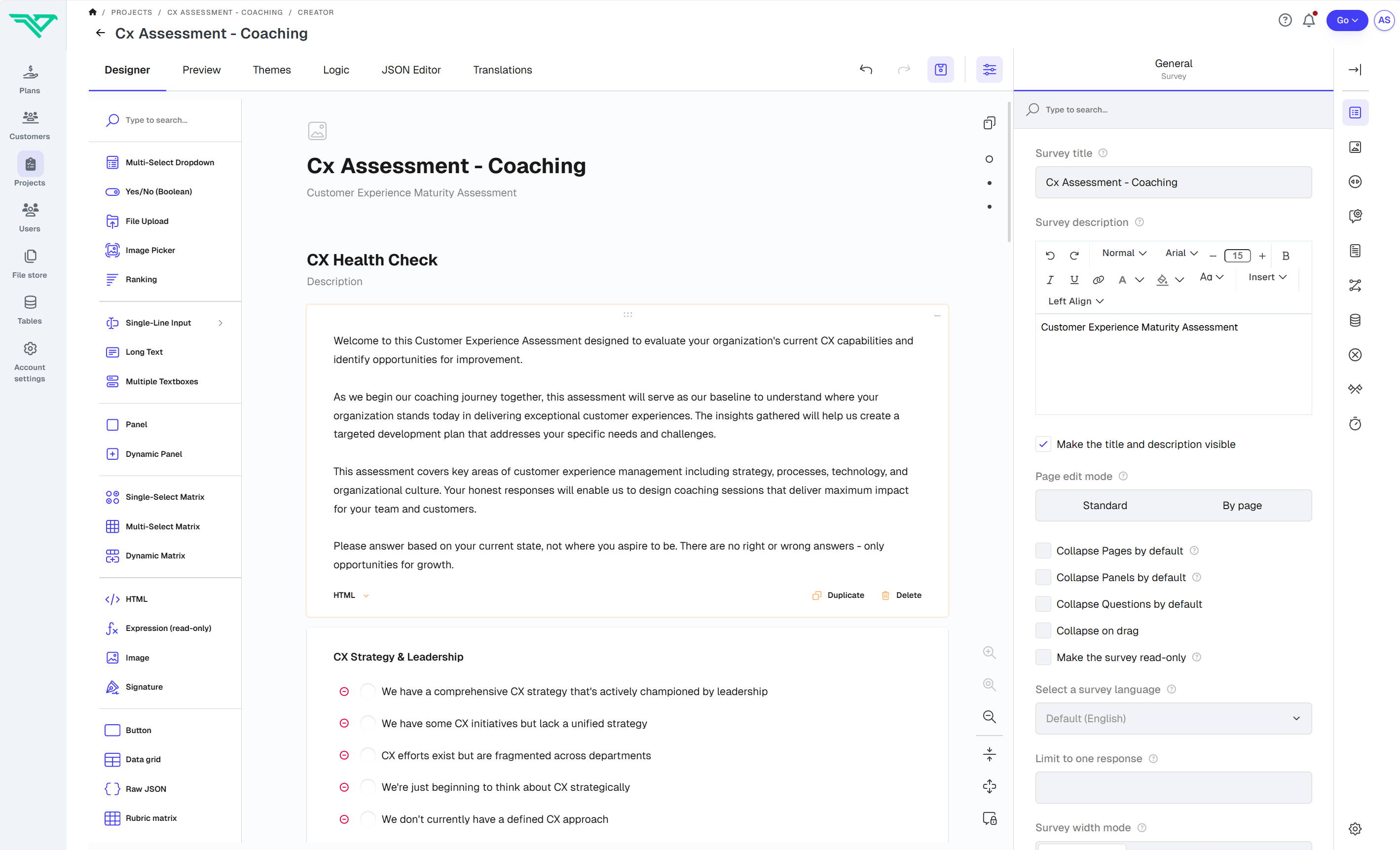The width and height of the screenshot is (1400, 850).
Task: Enable Collapse Pages by default checkbox
Action: (x=1043, y=551)
